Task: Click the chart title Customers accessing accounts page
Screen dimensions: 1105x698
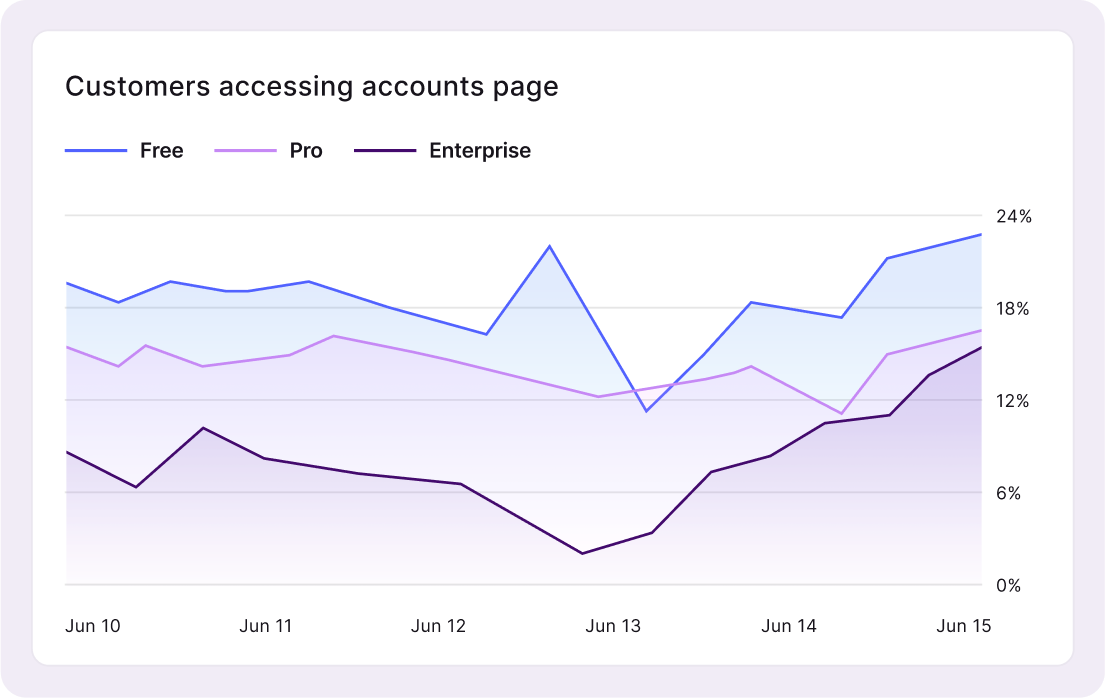Action: click(x=311, y=87)
